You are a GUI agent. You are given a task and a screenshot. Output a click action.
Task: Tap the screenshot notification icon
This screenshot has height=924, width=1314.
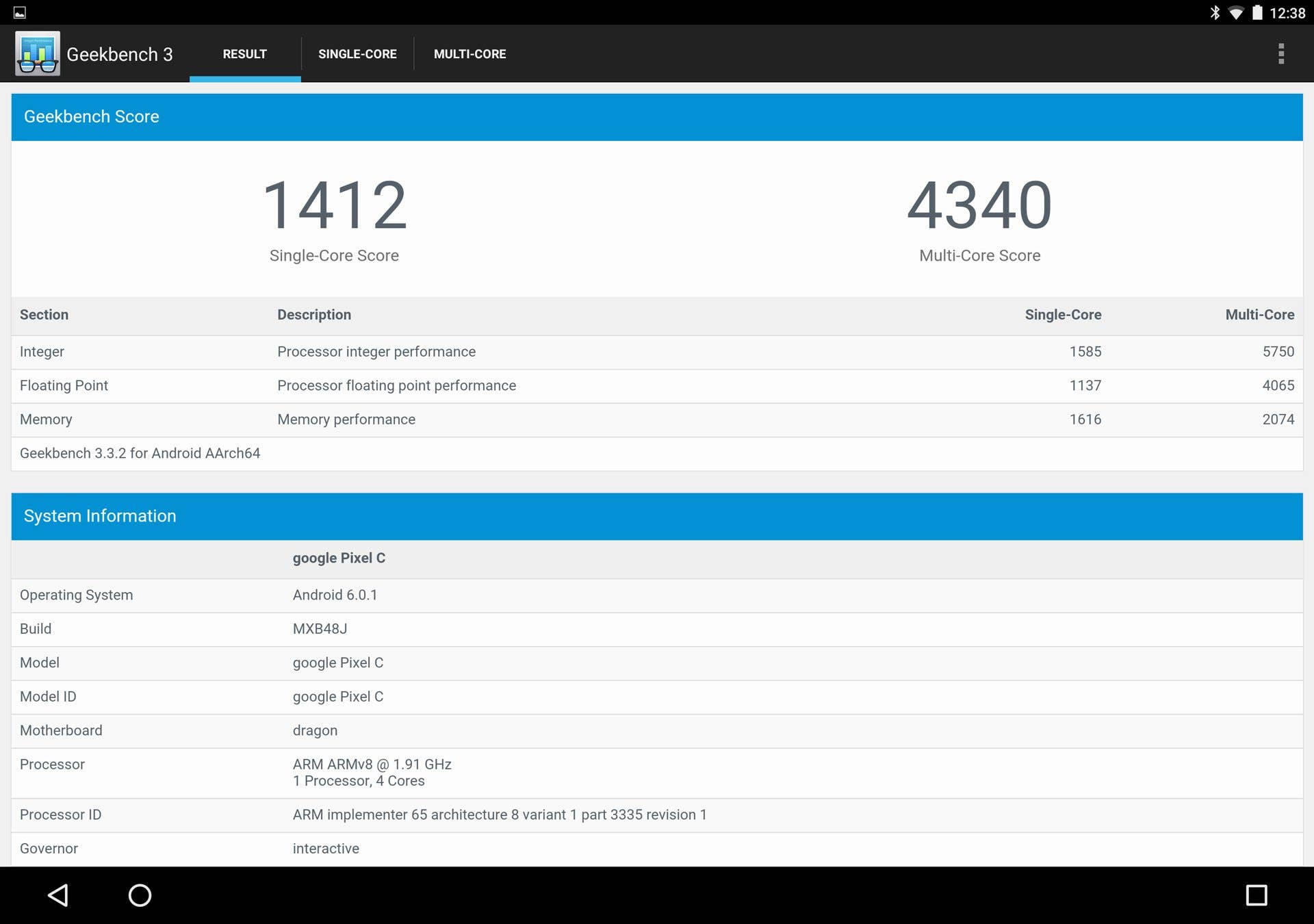pyautogui.click(x=20, y=12)
